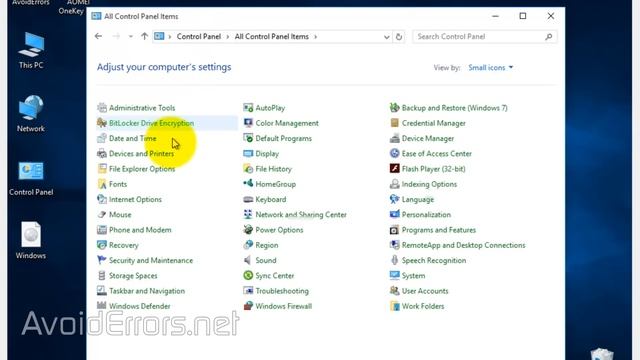
Task: Click the Flash Player (32-bit) icon
Action: 394,169
